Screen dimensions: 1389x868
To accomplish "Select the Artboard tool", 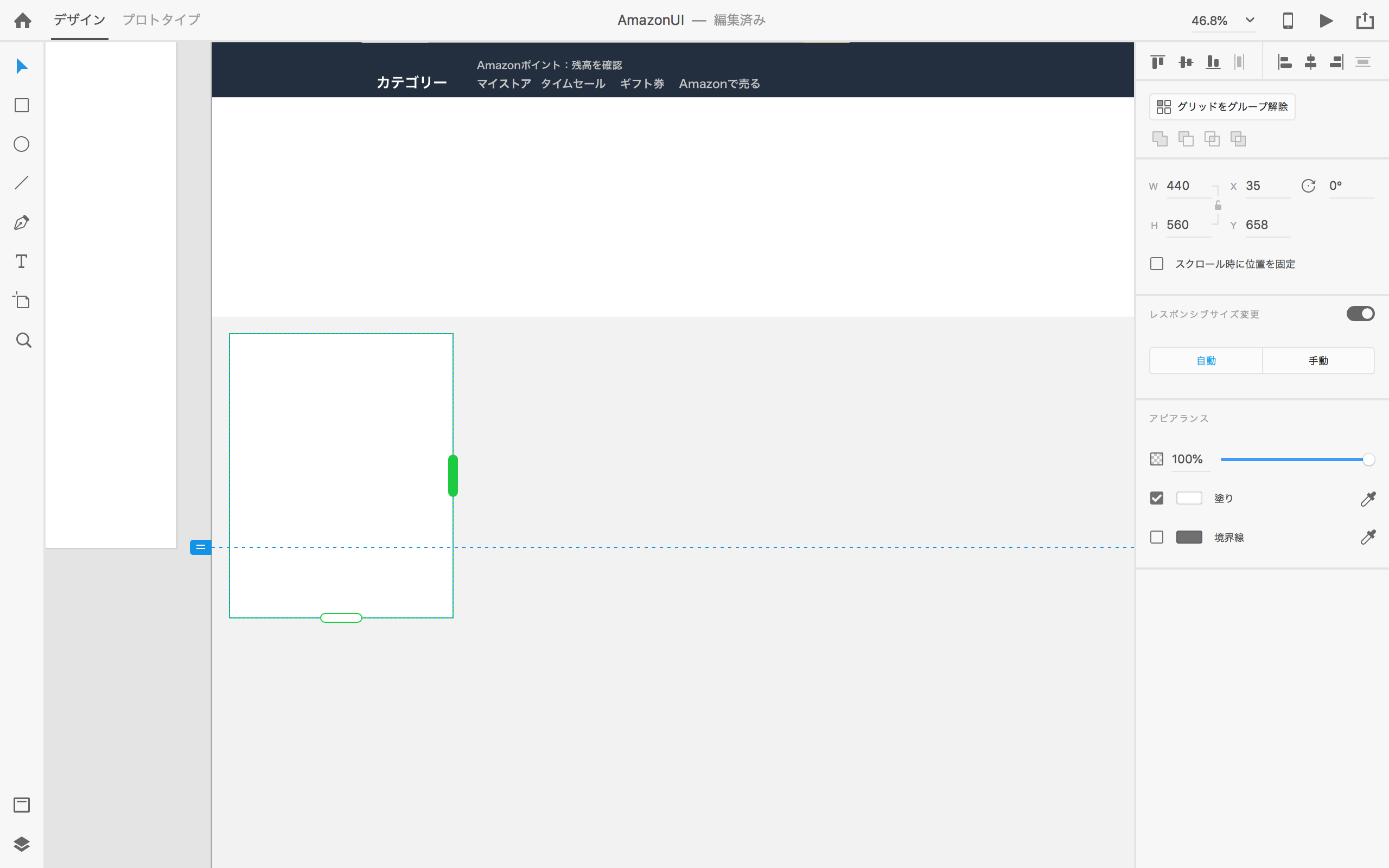I will [x=22, y=300].
